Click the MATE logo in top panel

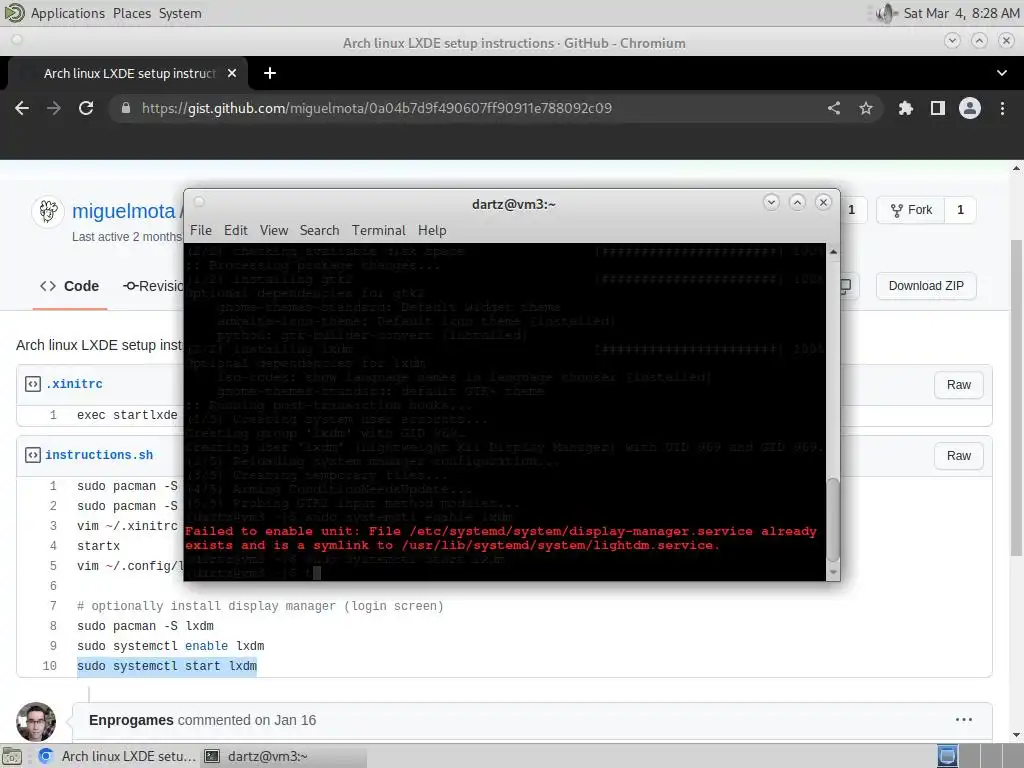click(14, 13)
